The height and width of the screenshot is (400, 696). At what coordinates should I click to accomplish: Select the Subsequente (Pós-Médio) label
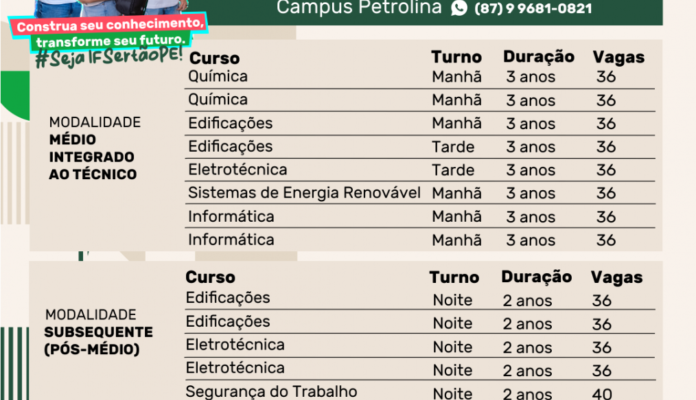click(99, 332)
